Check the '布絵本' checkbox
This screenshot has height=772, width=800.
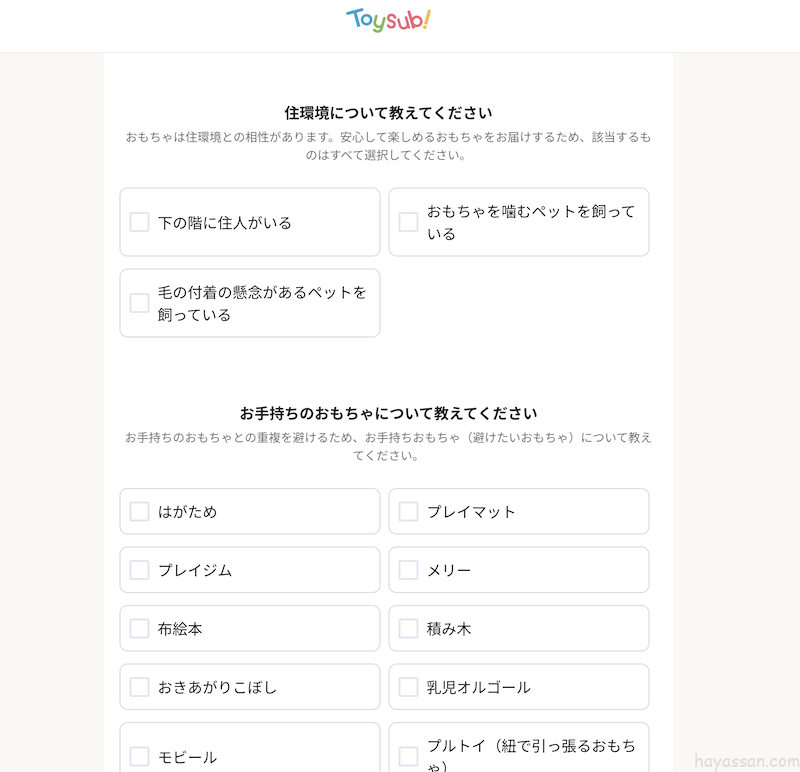pyautogui.click(x=140, y=628)
